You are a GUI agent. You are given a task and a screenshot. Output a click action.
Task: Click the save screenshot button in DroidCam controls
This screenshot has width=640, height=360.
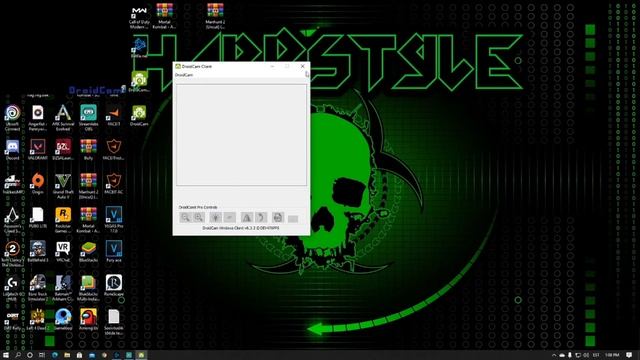click(278, 218)
